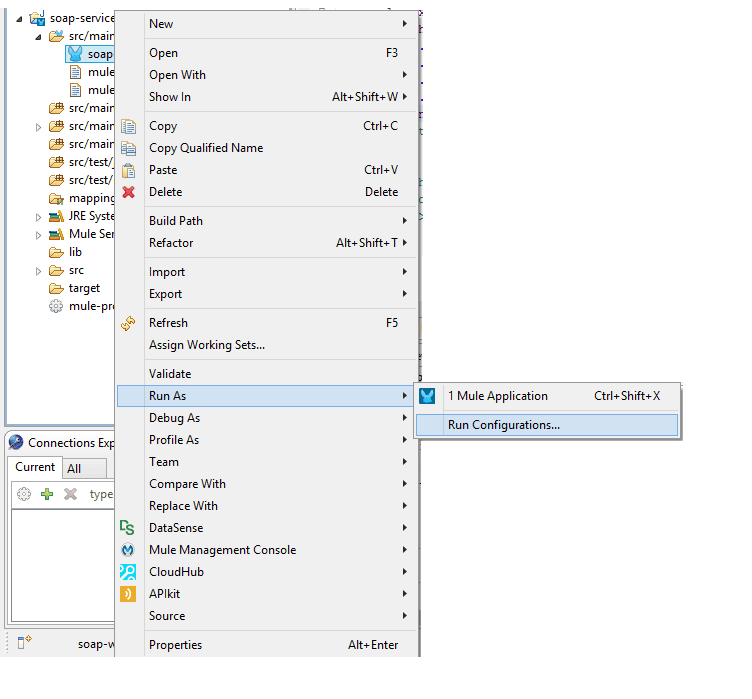Collapse the first src/main folder node
Viewport: 752px width, 699px height.
[38, 37]
